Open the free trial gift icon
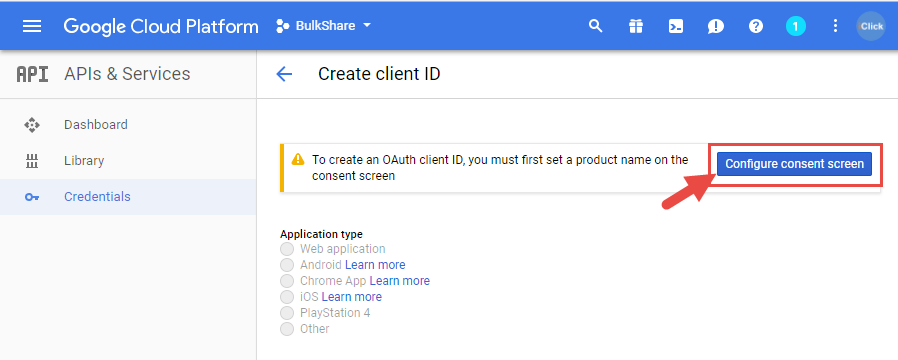Screen dimensions: 898x360 coord(636,26)
